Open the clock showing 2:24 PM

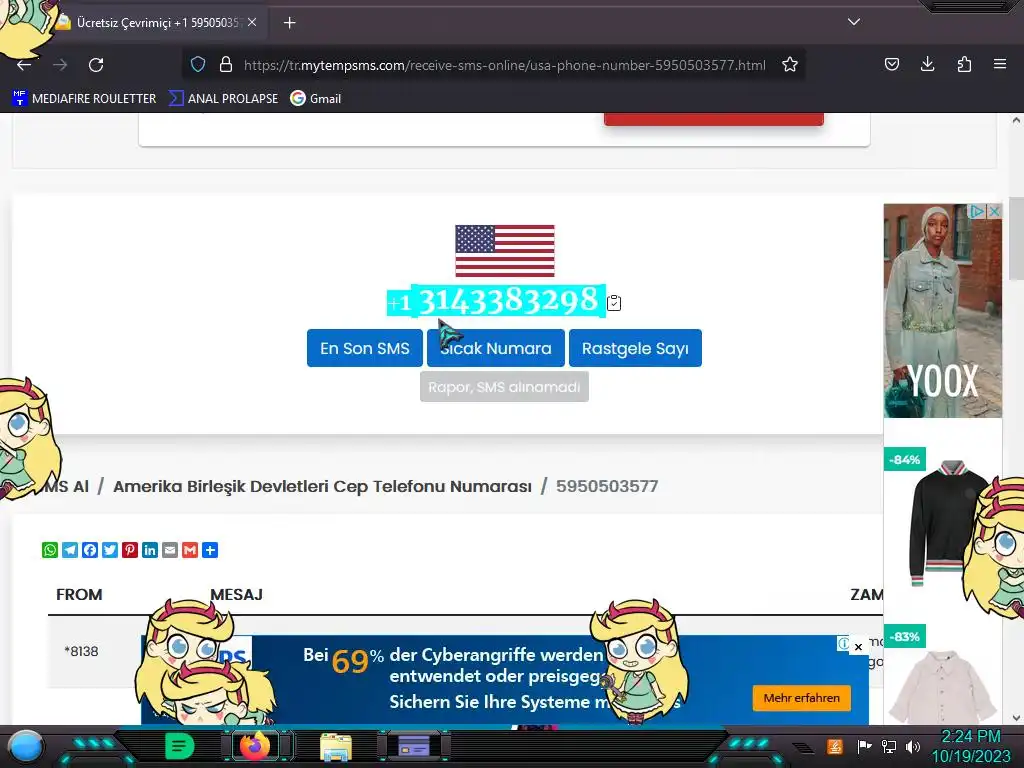click(970, 746)
